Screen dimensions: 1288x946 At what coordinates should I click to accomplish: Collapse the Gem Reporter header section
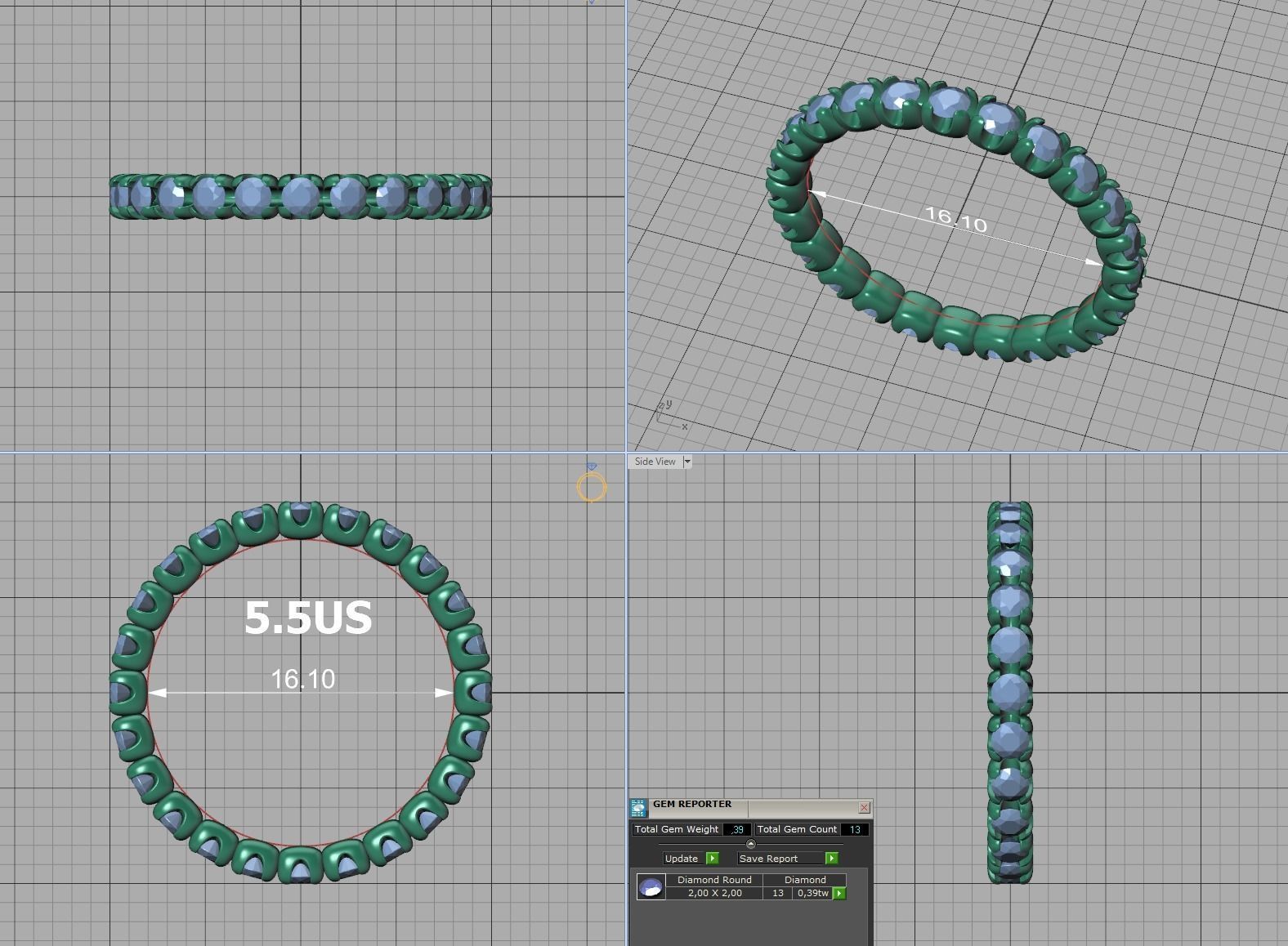751,844
